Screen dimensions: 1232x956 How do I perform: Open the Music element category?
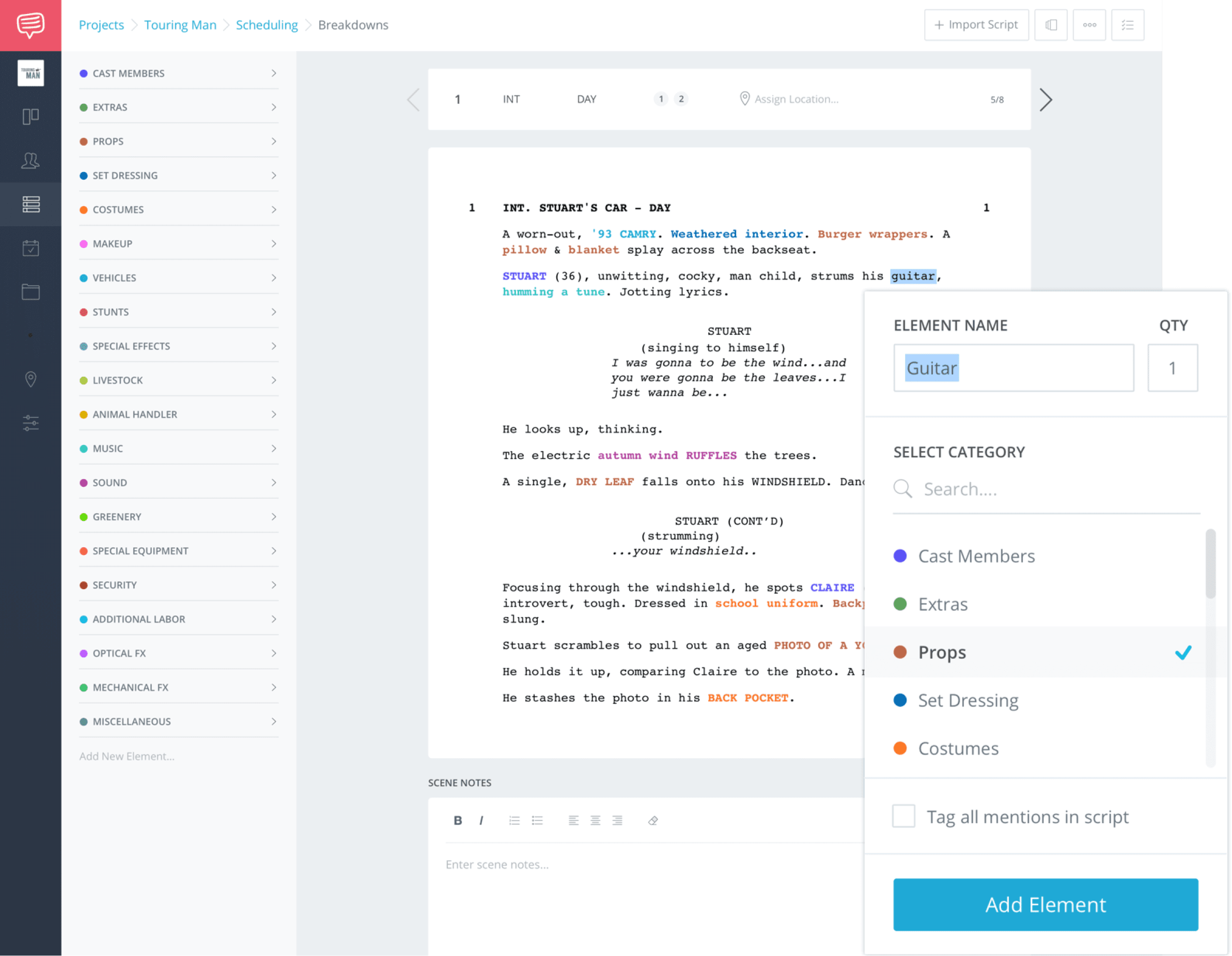178,449
